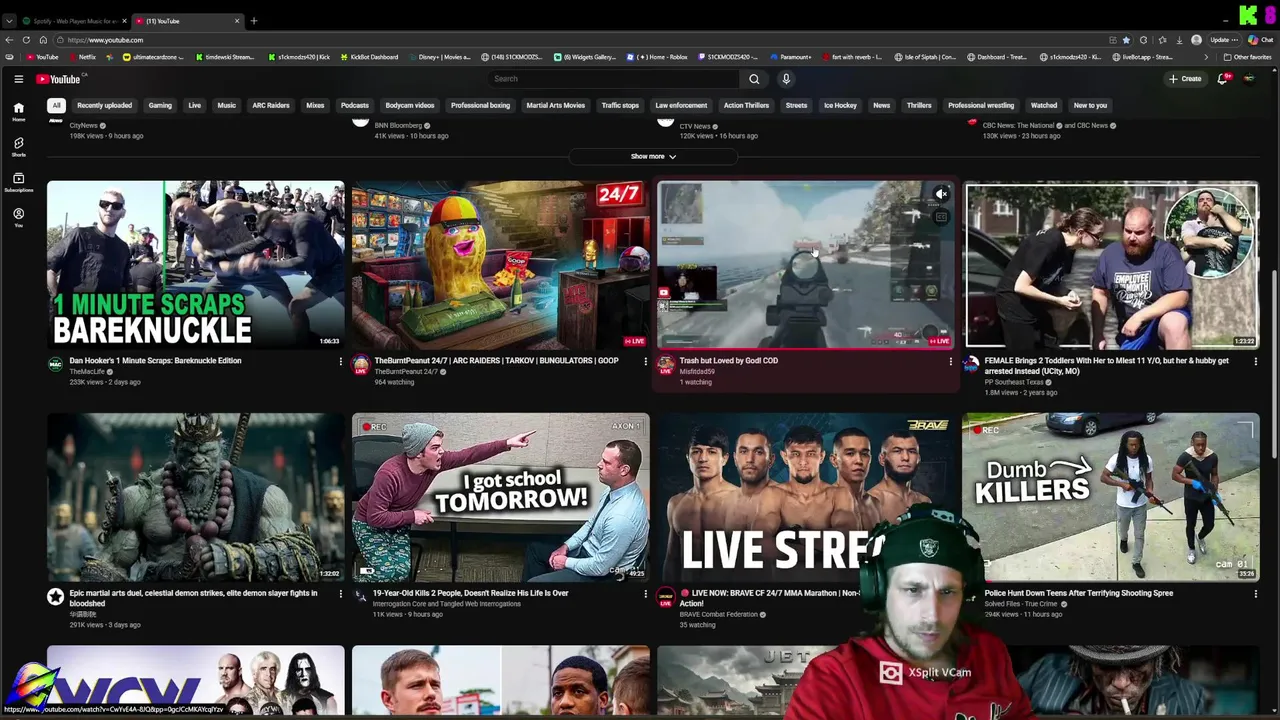This screenshot has width=1280, height=720.
Task: Start voice search with microphone icon
Action: (786, 79)
